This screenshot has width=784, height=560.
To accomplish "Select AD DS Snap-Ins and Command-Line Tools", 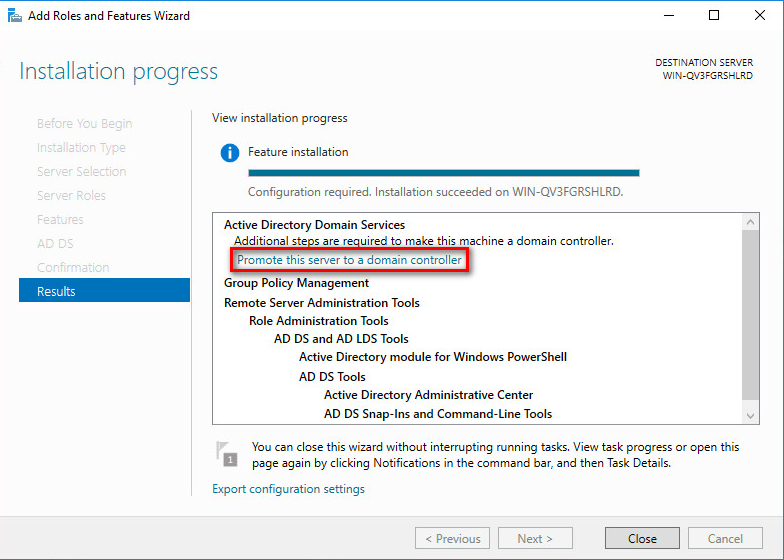I will coord(438,414).
